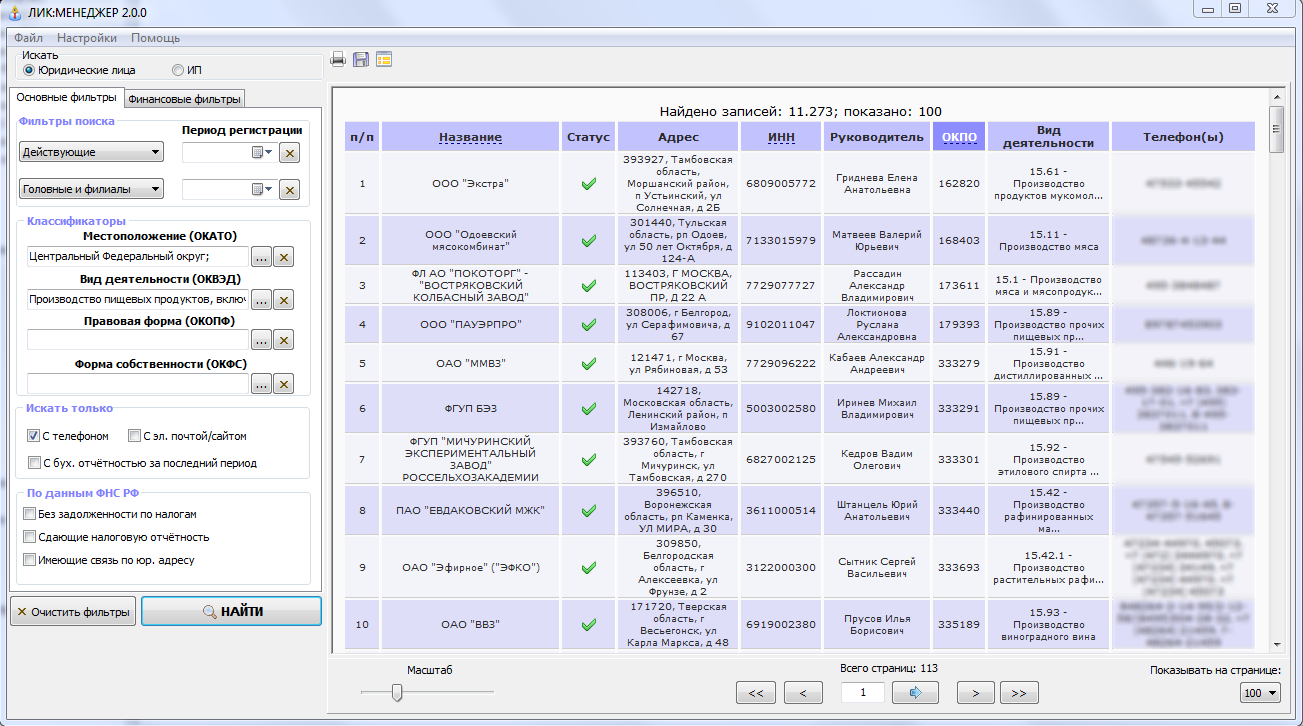
Task: Click the table columns settings icon
Action: [384, 60]
